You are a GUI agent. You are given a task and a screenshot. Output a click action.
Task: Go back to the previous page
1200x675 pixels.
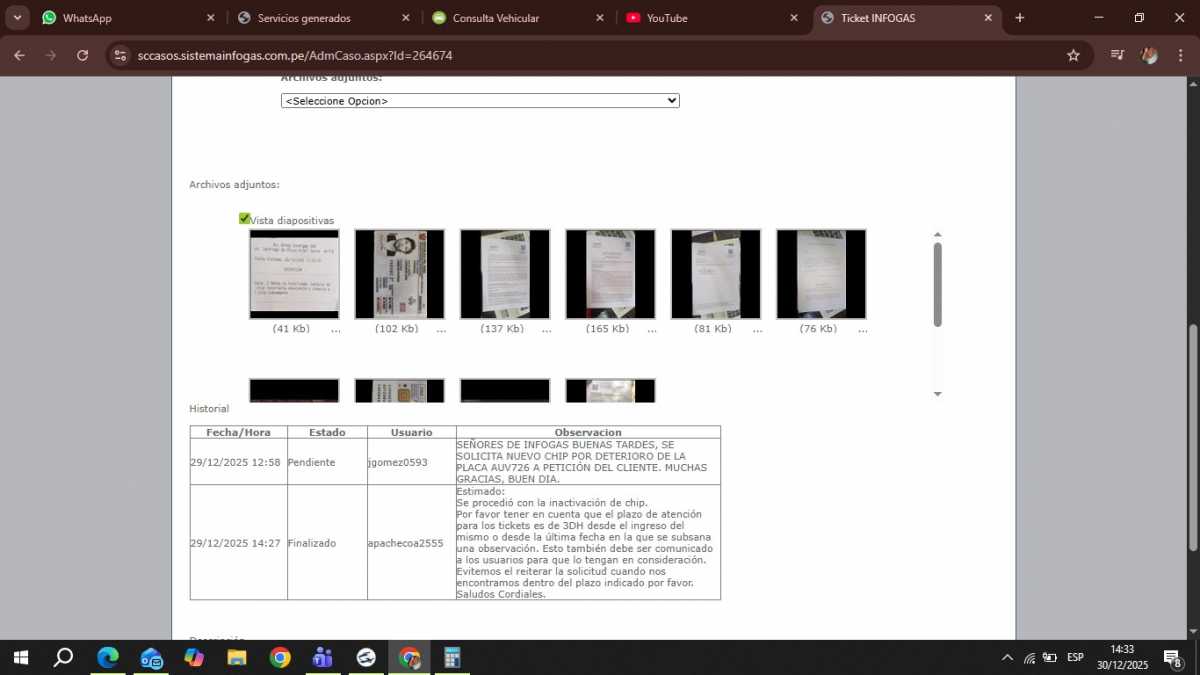(19, 56)
